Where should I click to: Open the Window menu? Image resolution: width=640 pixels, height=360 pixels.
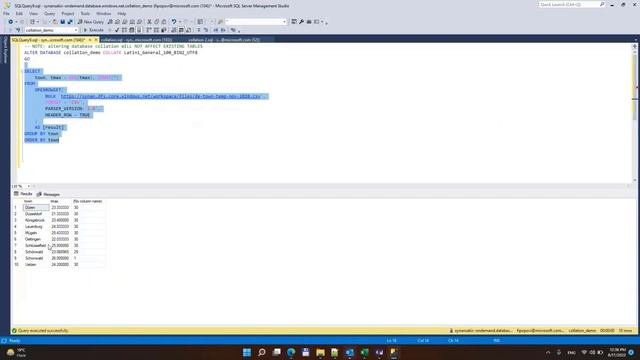pyautogui.click(x=103, y=13)
